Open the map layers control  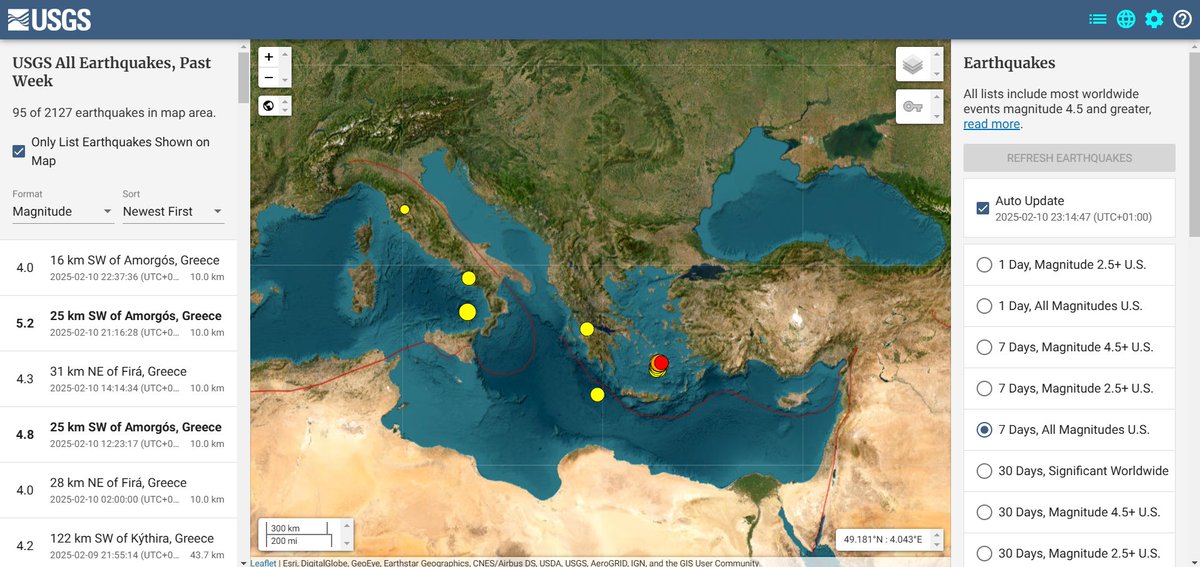point(912,65)
